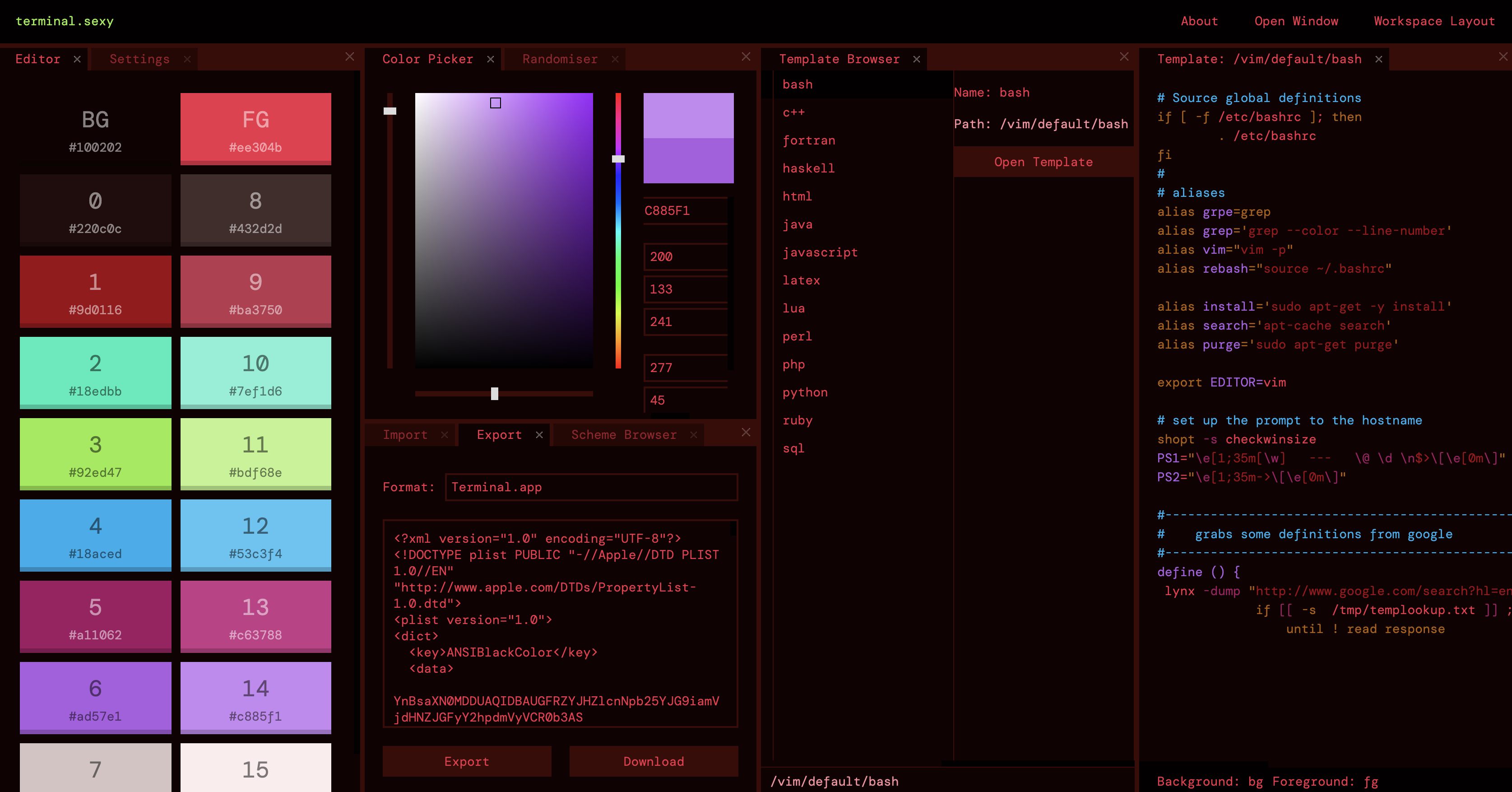Switch to the Scheme Browser tab
Image resolution: width=1512 pixels, height=792 pixels.
click(x=623, y=435)
